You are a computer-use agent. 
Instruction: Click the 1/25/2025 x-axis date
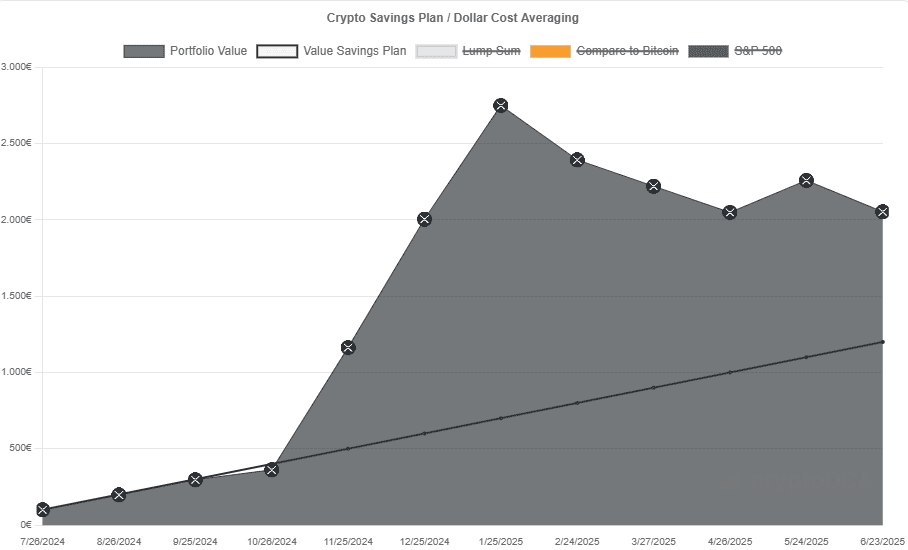(501, 542)
